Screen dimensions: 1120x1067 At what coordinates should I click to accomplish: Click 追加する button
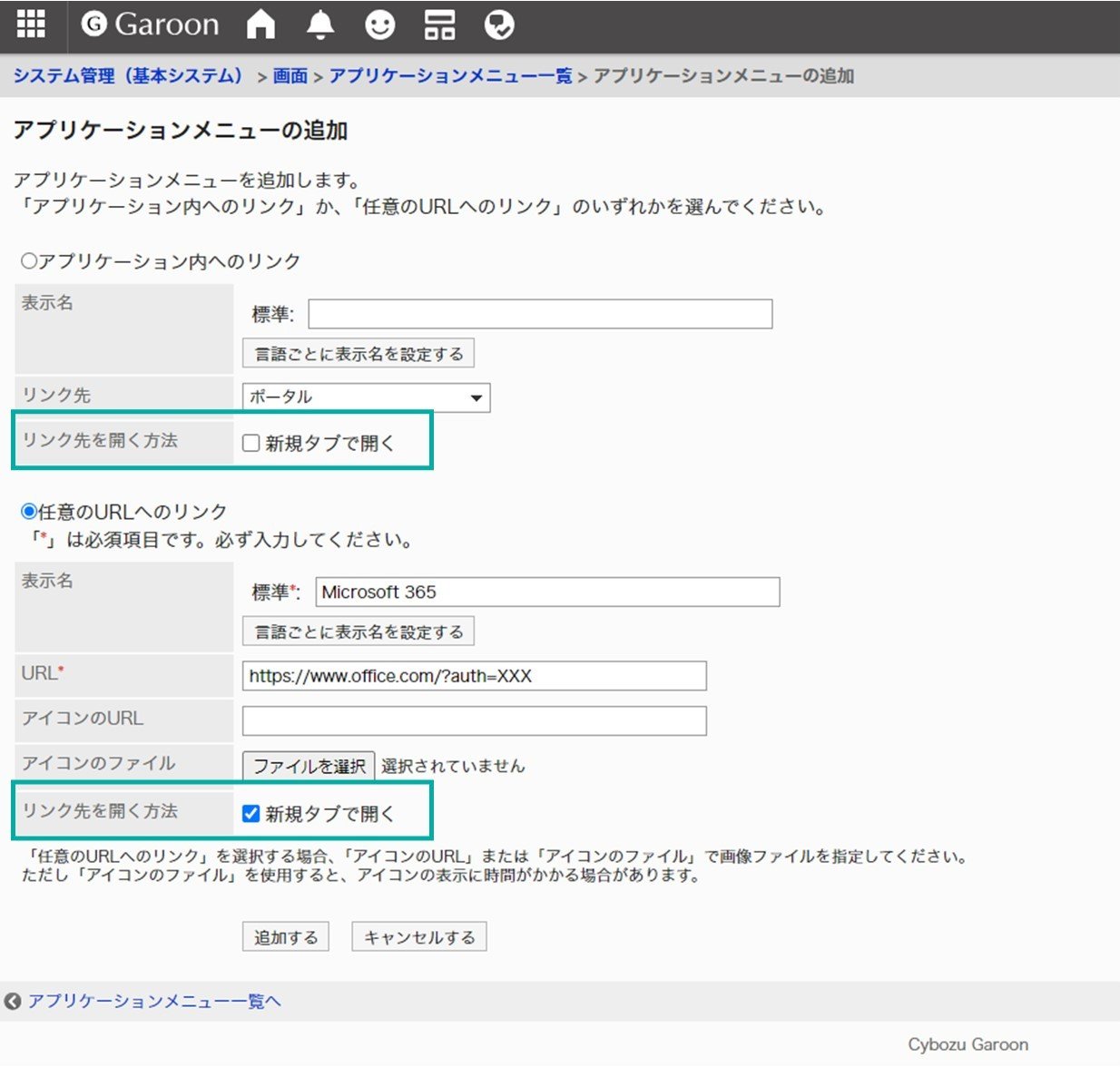[286, 937]
